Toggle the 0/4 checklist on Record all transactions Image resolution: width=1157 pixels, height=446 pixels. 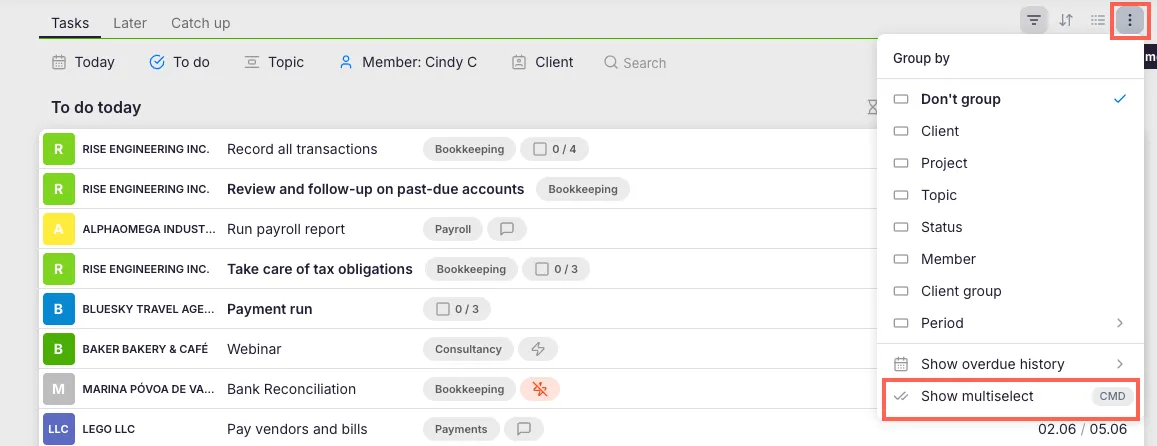[556, 149]
